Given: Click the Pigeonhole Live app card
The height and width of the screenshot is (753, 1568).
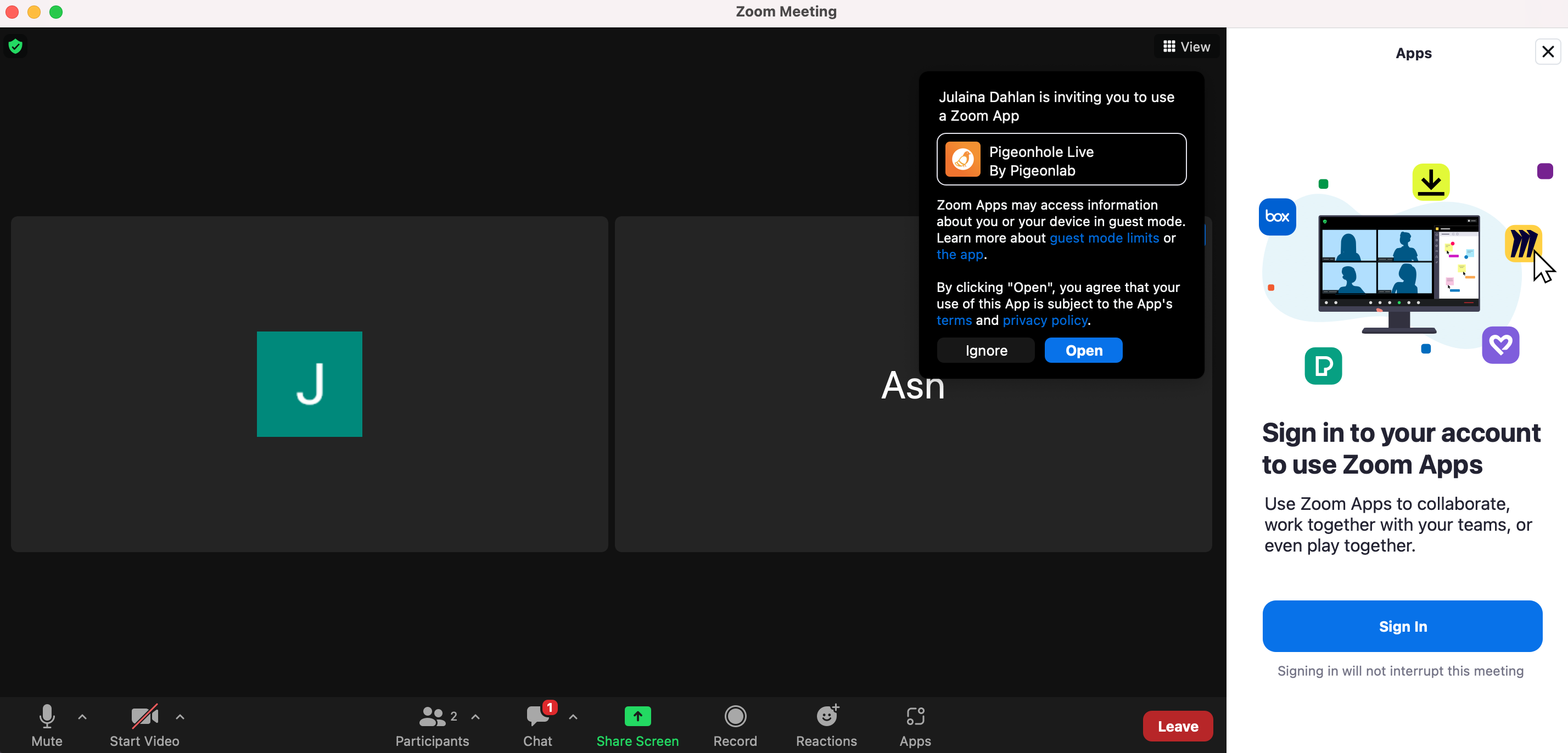Looking at the screenshot, I should pyautogui.click(x=1061, y=160).
